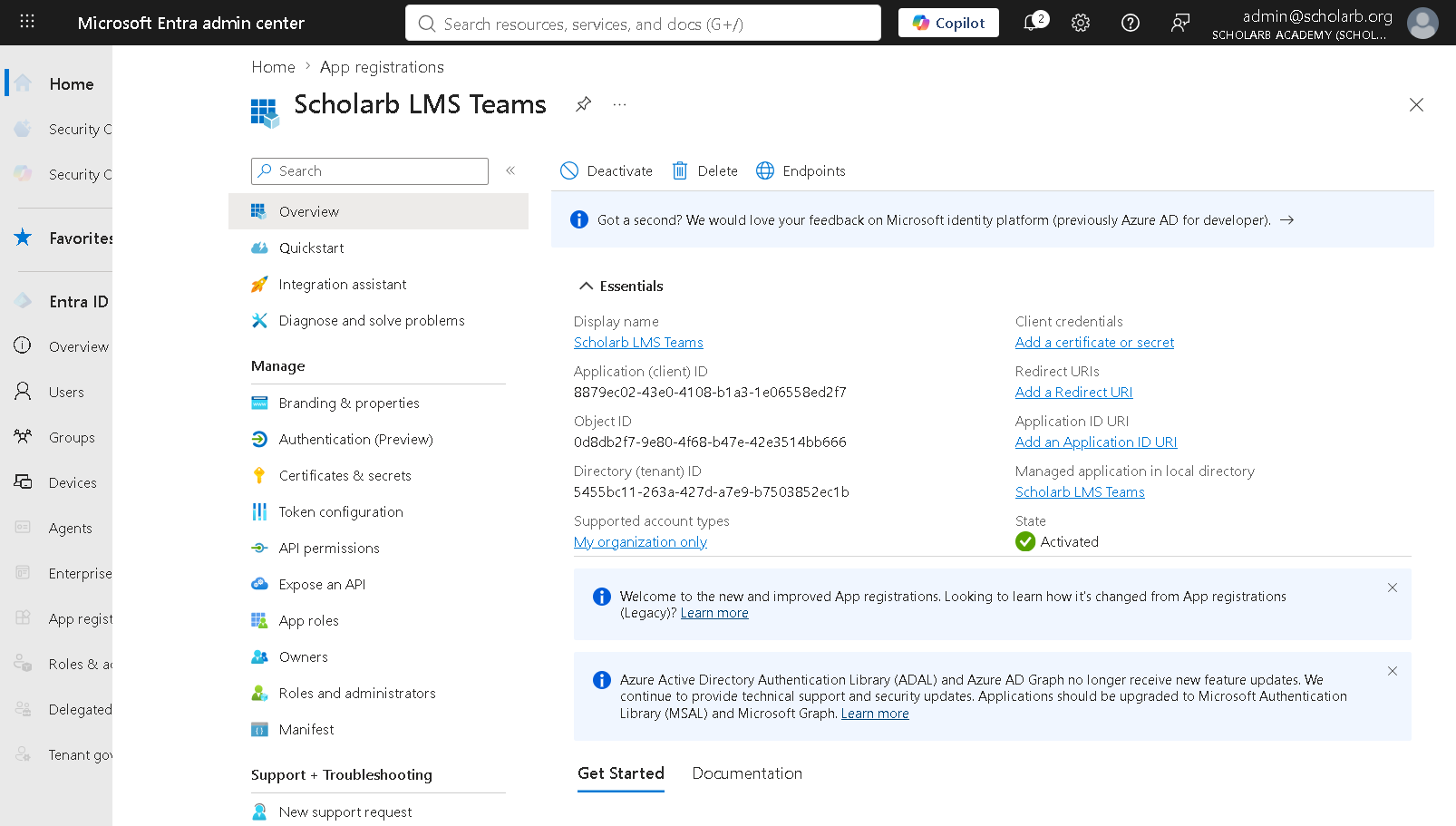Open API permissions
1456x826 pixels.
click(x=379, y=548)
